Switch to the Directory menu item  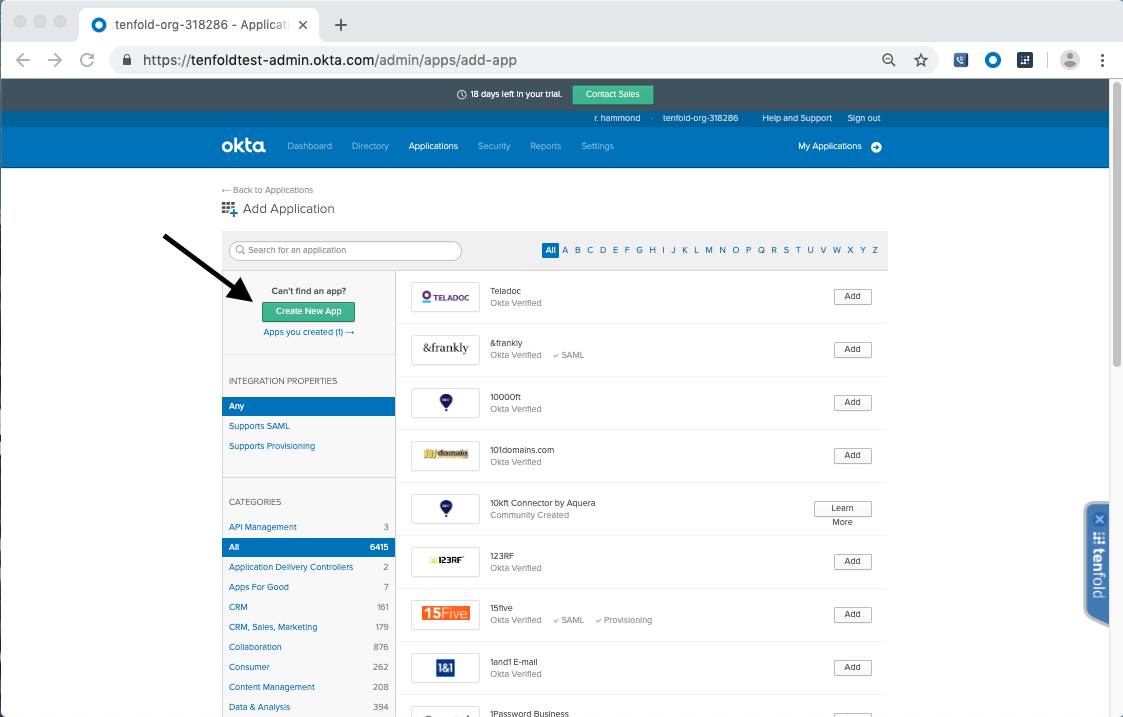click(370, 145)
